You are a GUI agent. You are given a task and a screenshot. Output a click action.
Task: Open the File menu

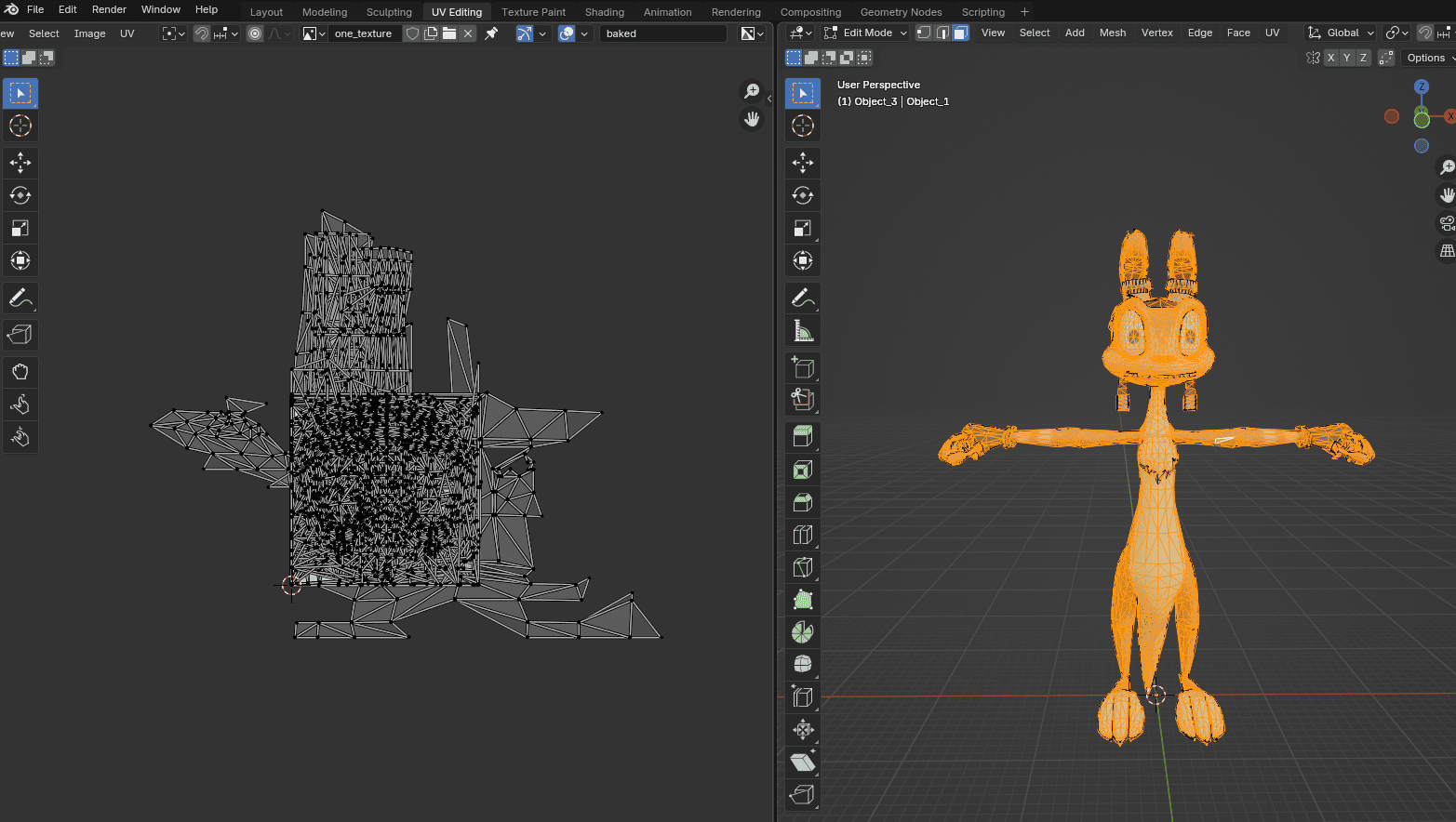click(35, 9)
